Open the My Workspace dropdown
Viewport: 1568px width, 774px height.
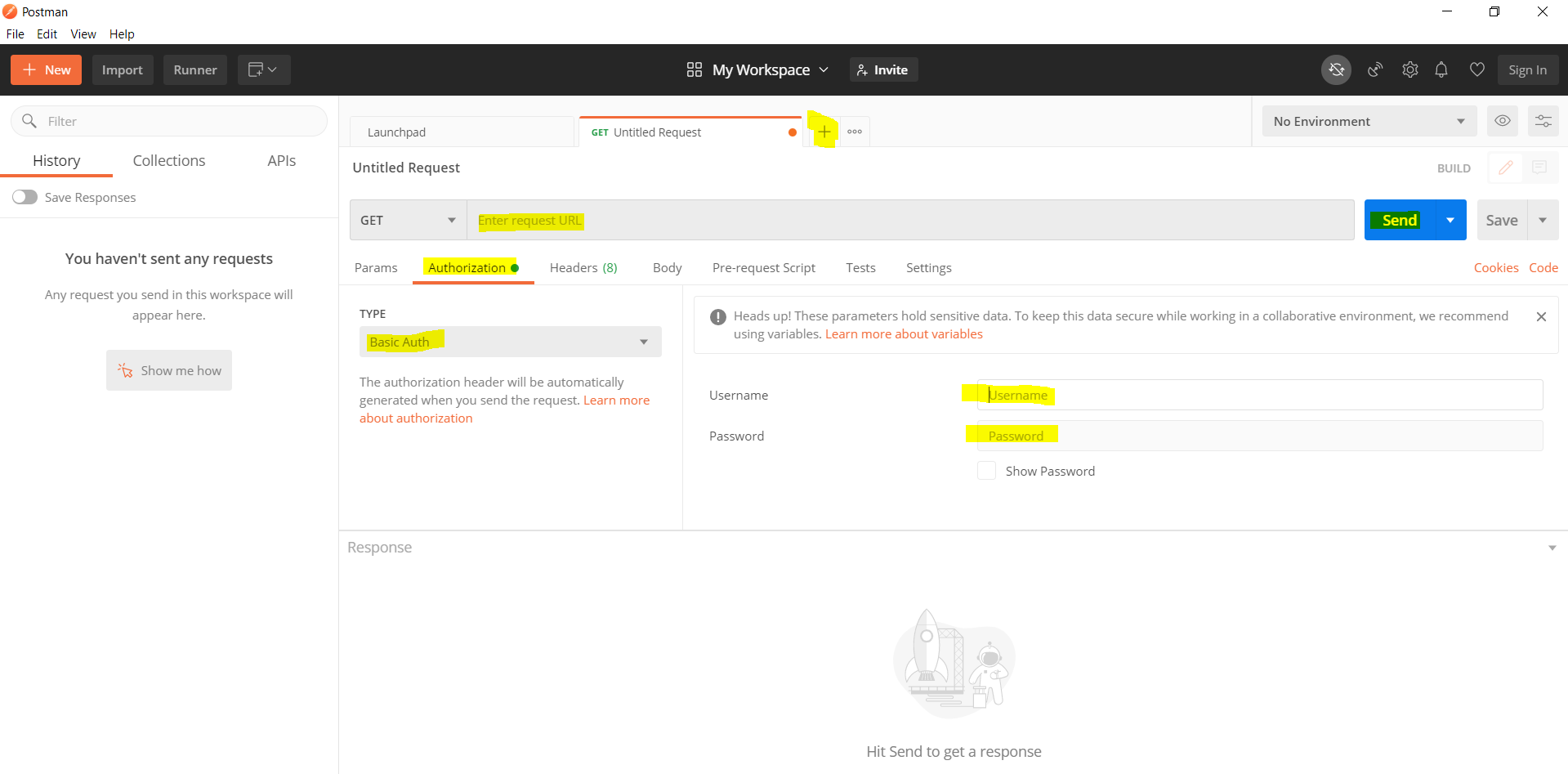(770, 70)
